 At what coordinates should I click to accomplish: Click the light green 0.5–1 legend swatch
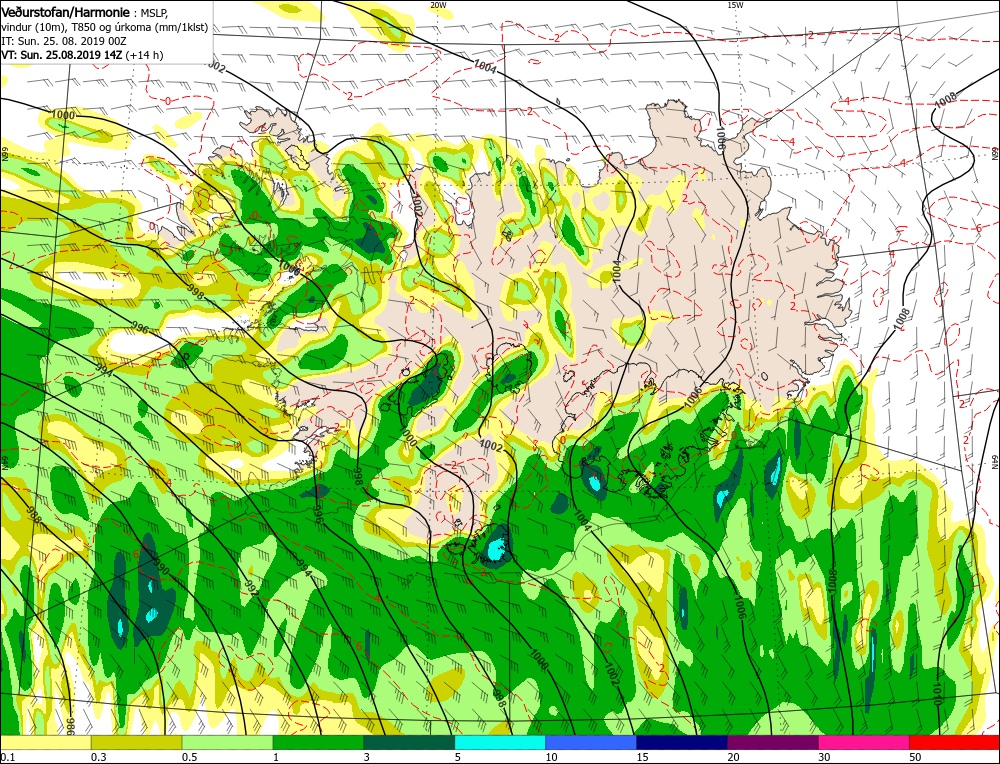tap(228, 743)
